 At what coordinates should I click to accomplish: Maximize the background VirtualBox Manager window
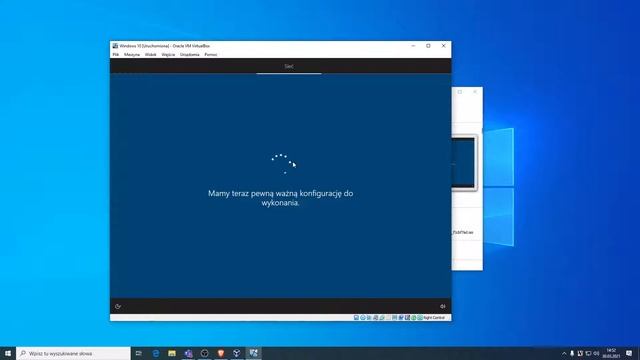(x=460, y=92)
